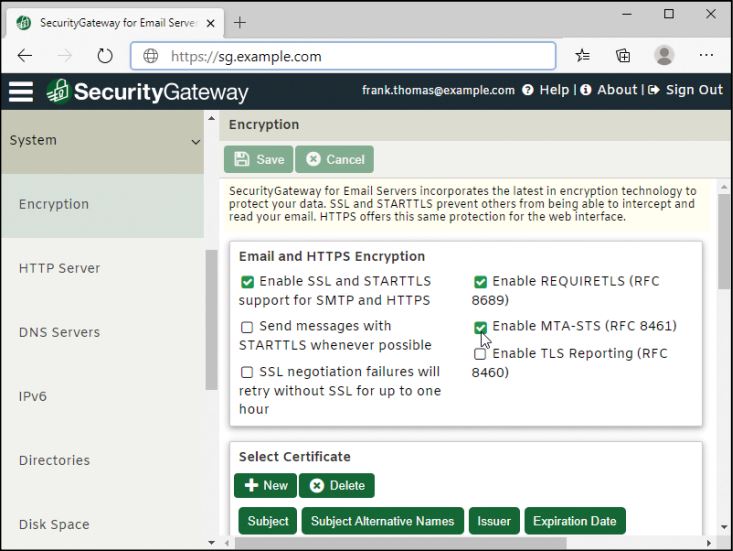Select Encryption in the sidebar
Viewport: 733px width, 551px height.
pos(102,205)
